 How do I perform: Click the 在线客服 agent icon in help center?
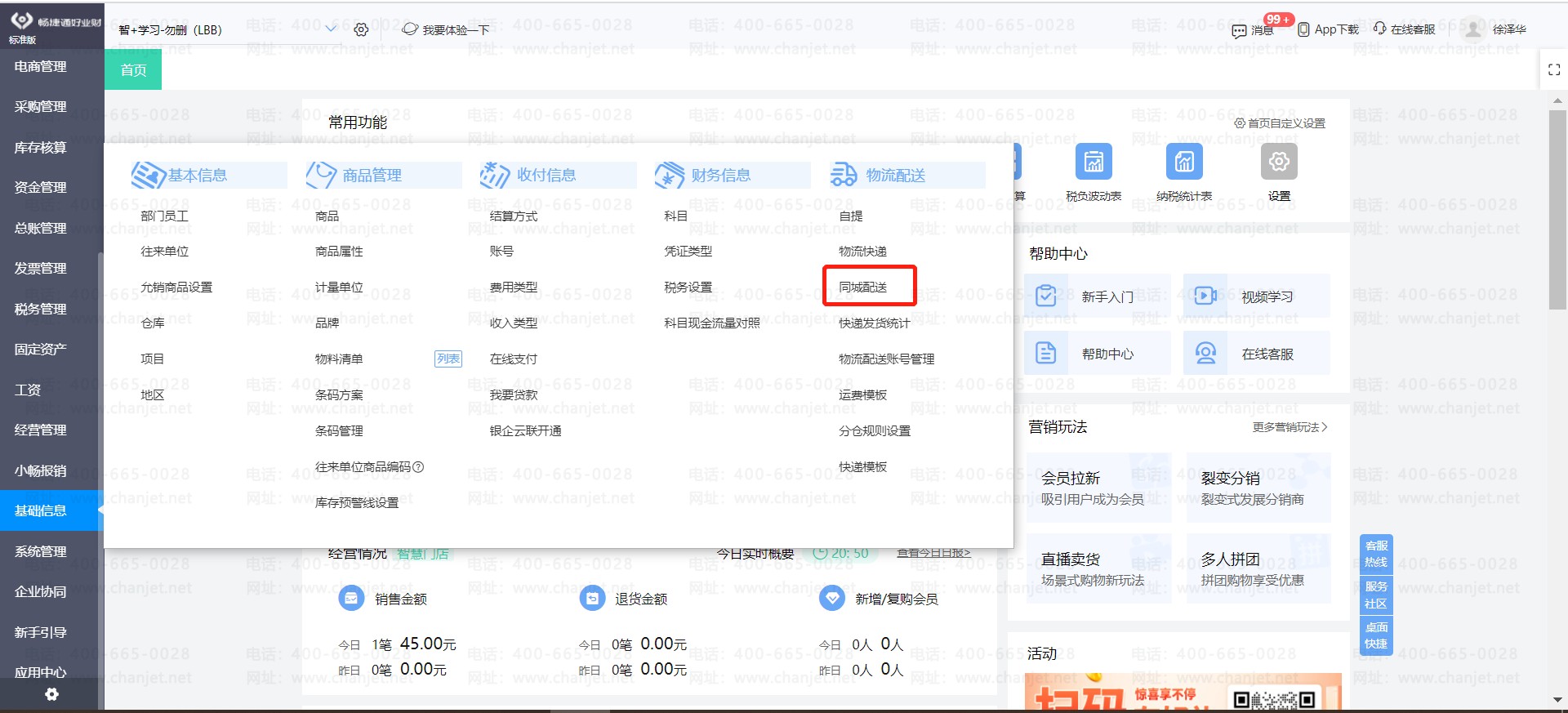coord(1205,353)
